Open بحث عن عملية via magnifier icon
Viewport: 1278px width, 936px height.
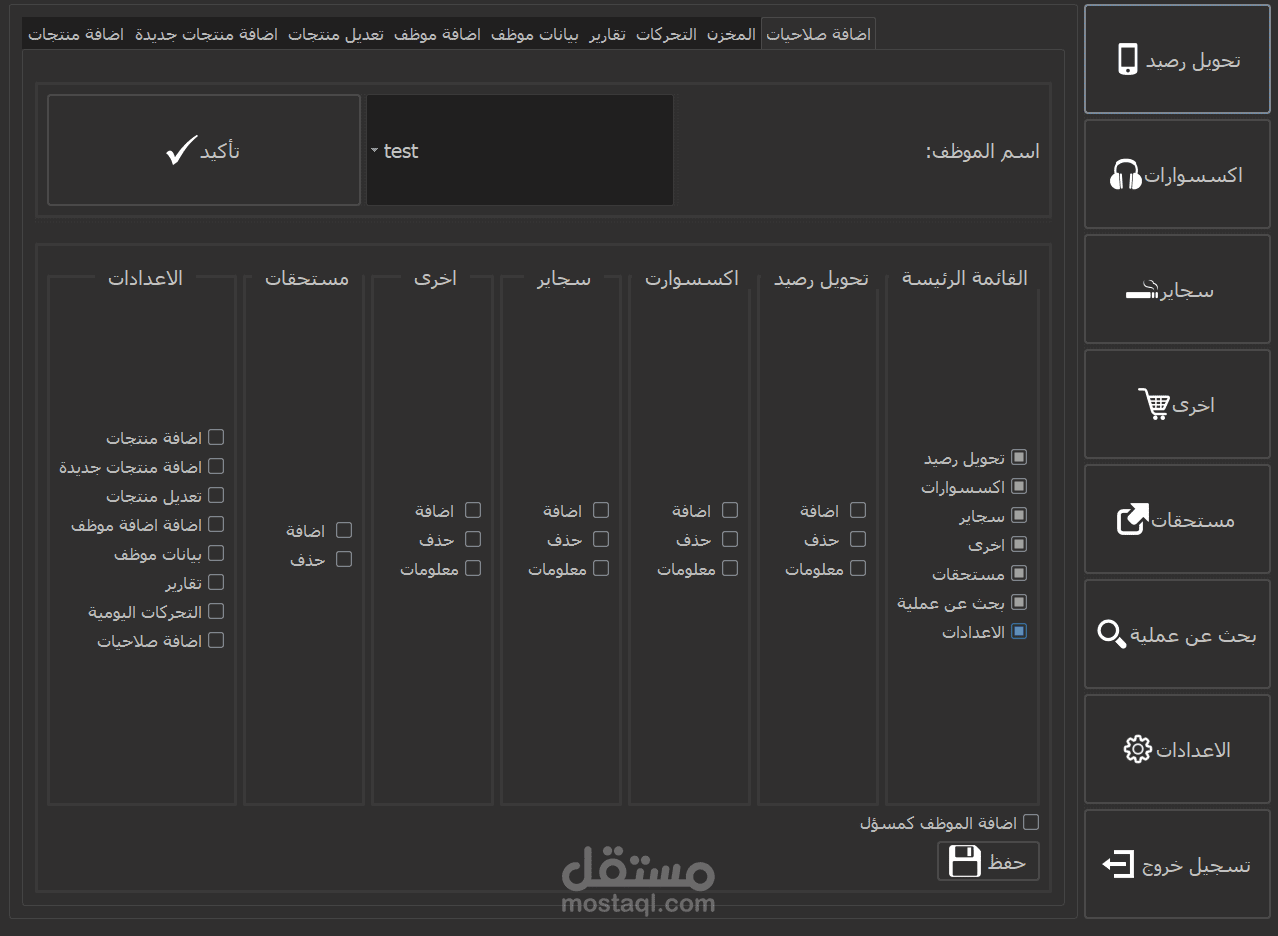coord(1112,634)
